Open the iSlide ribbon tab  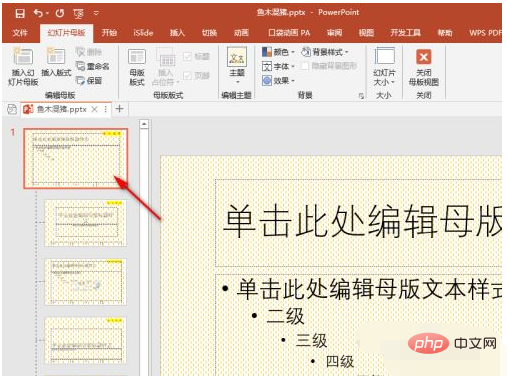143,33
